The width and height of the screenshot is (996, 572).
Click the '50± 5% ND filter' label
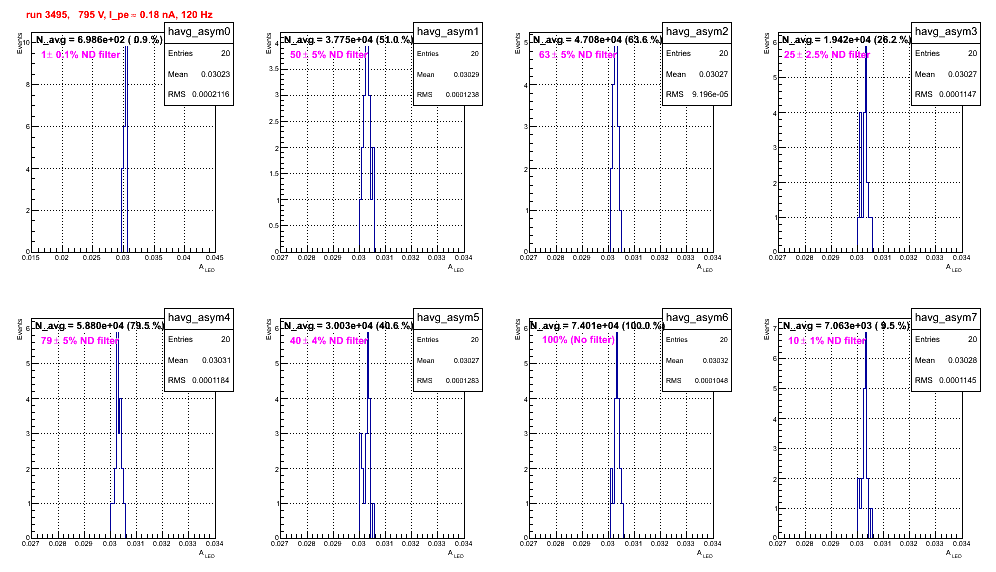[328, 55]
